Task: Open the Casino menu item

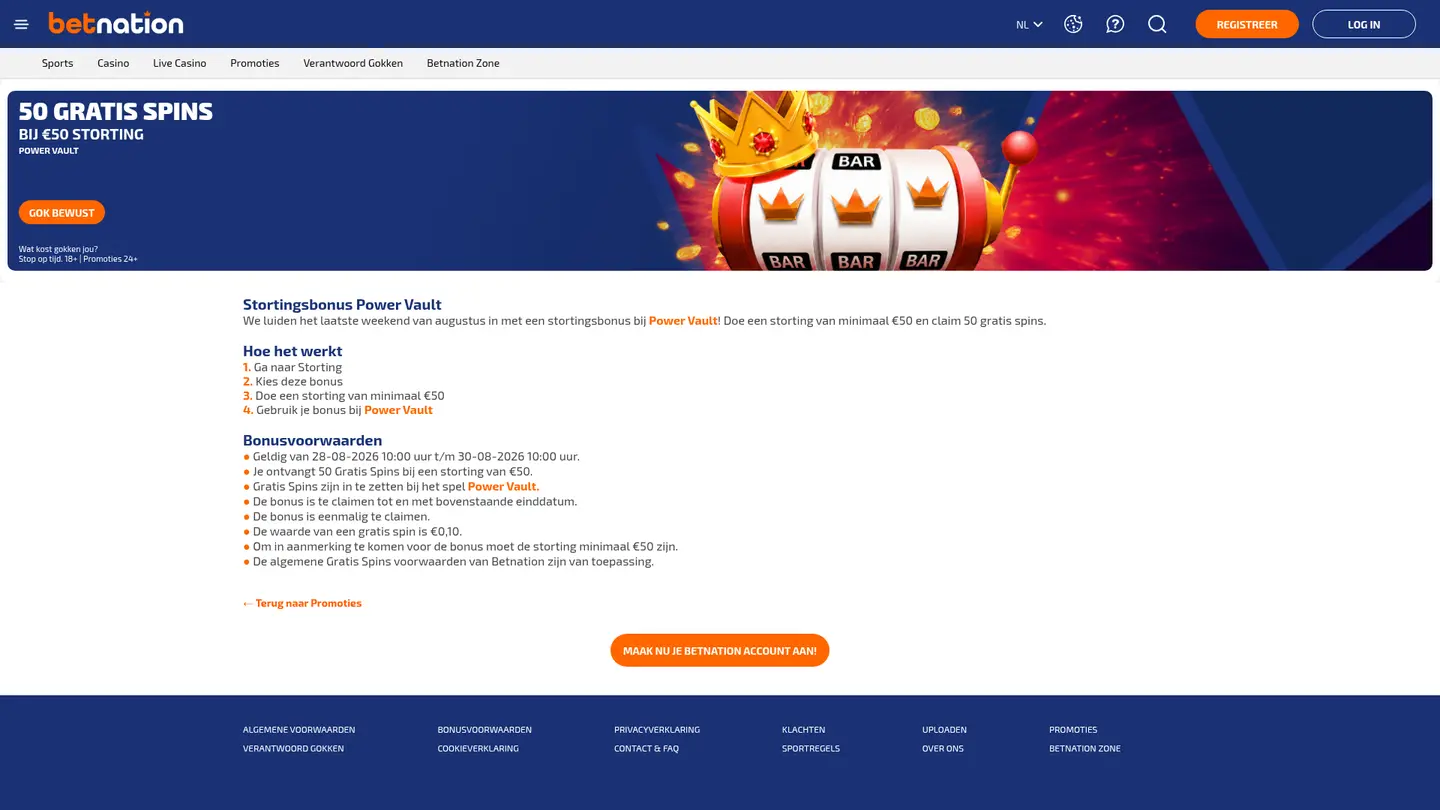Action: [113, 63]
